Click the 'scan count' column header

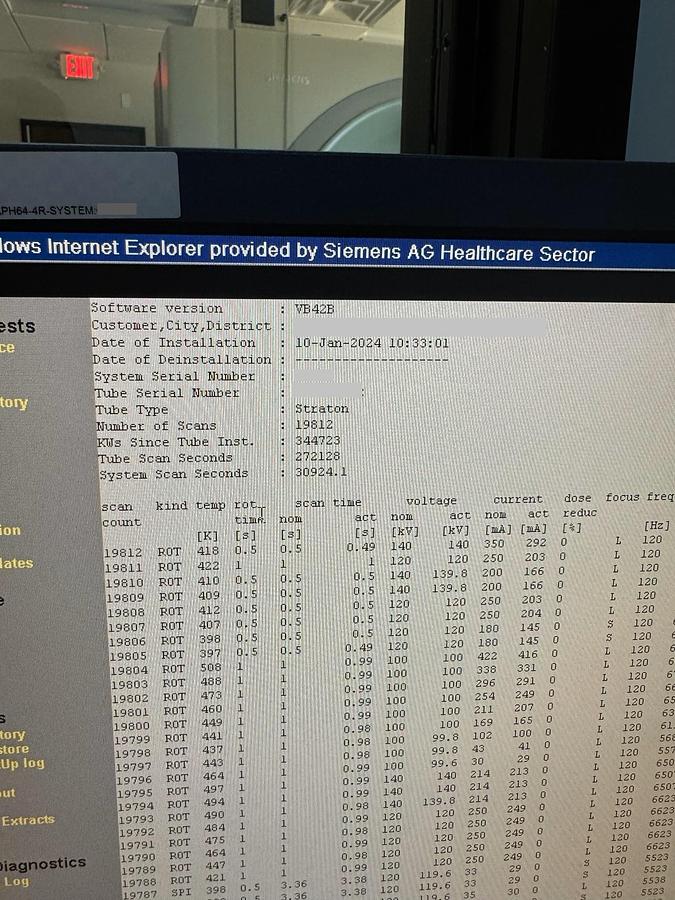tap(118, 514)
